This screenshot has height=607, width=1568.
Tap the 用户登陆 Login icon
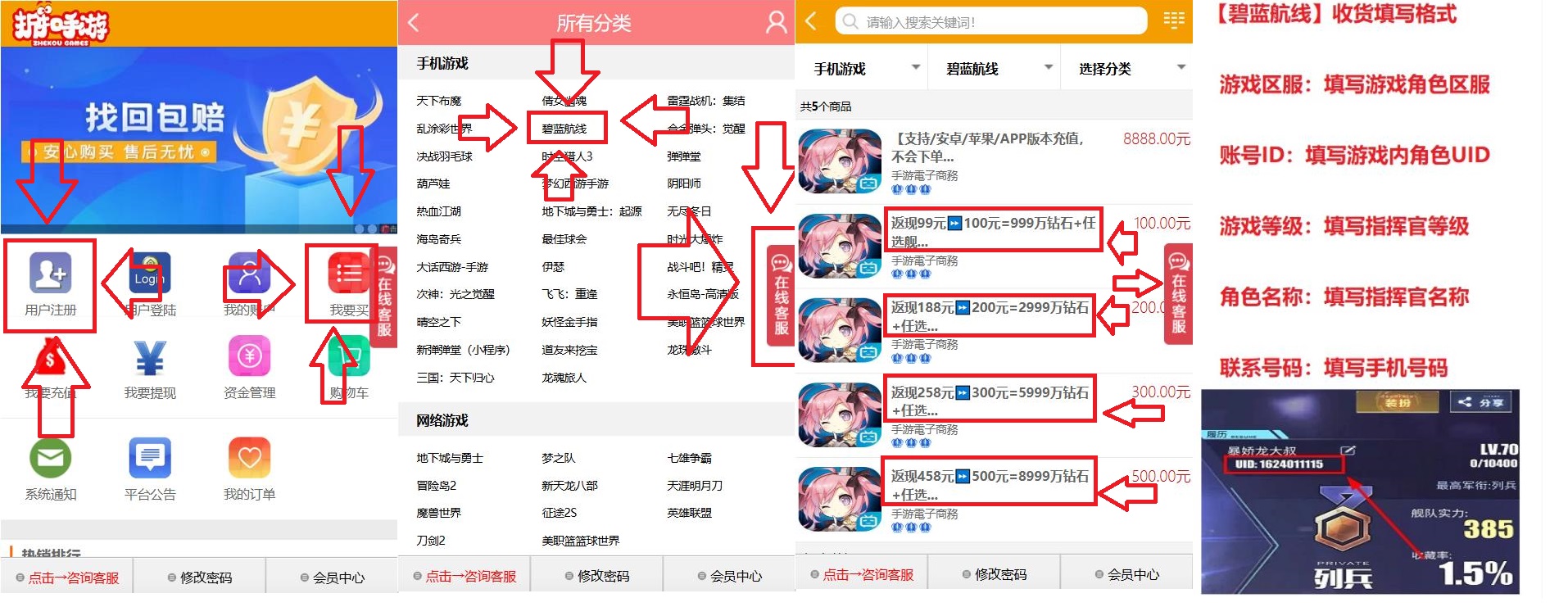[150, 273]
